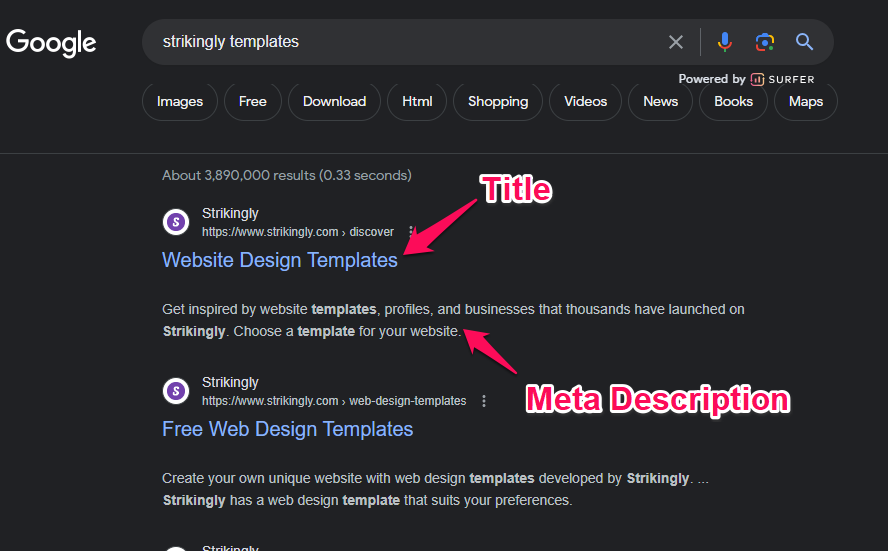Switch to Videos results
888x551 pixels.
click(586, 101)
